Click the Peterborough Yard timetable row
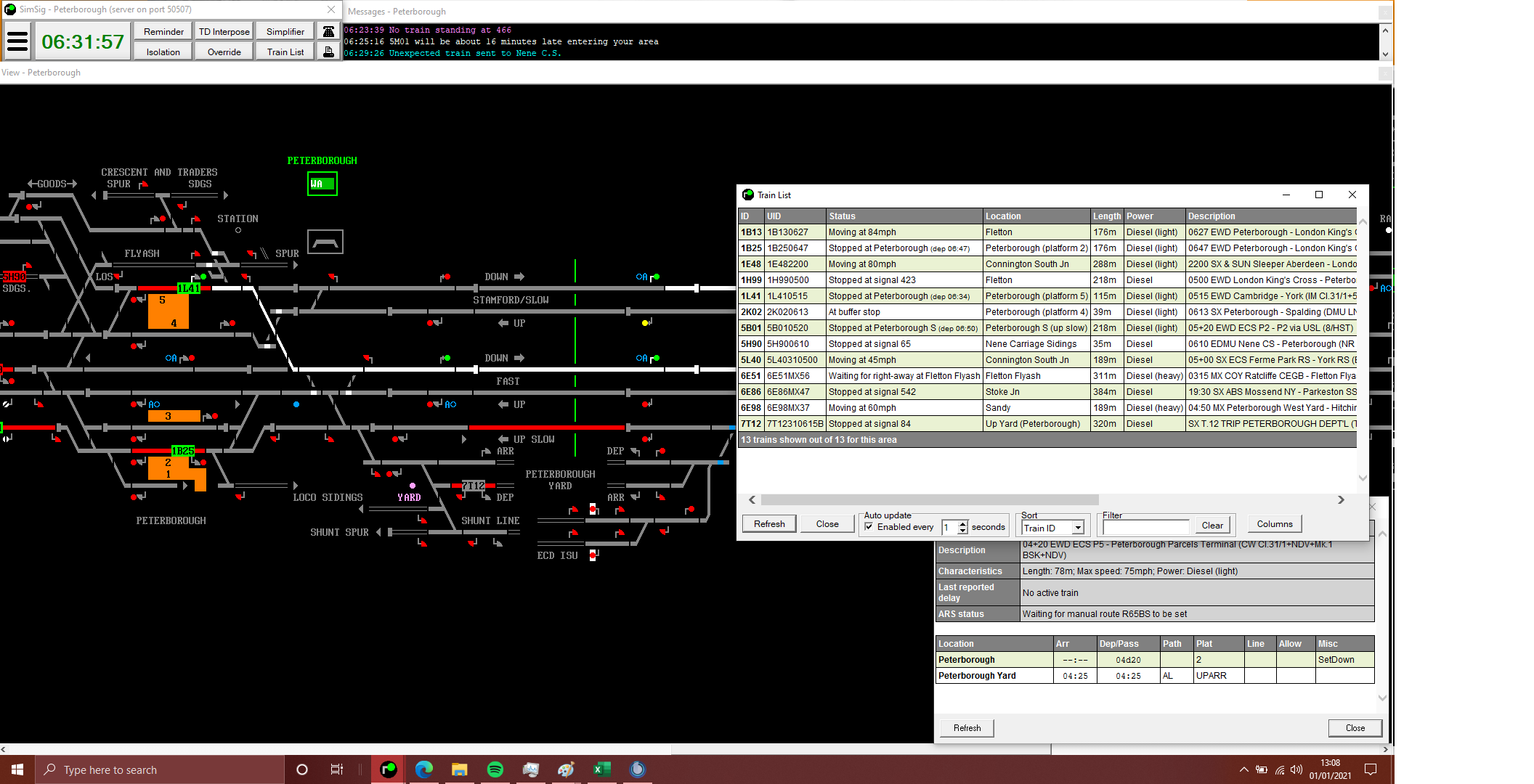 pyautogui.click(x=1155, y=676)
